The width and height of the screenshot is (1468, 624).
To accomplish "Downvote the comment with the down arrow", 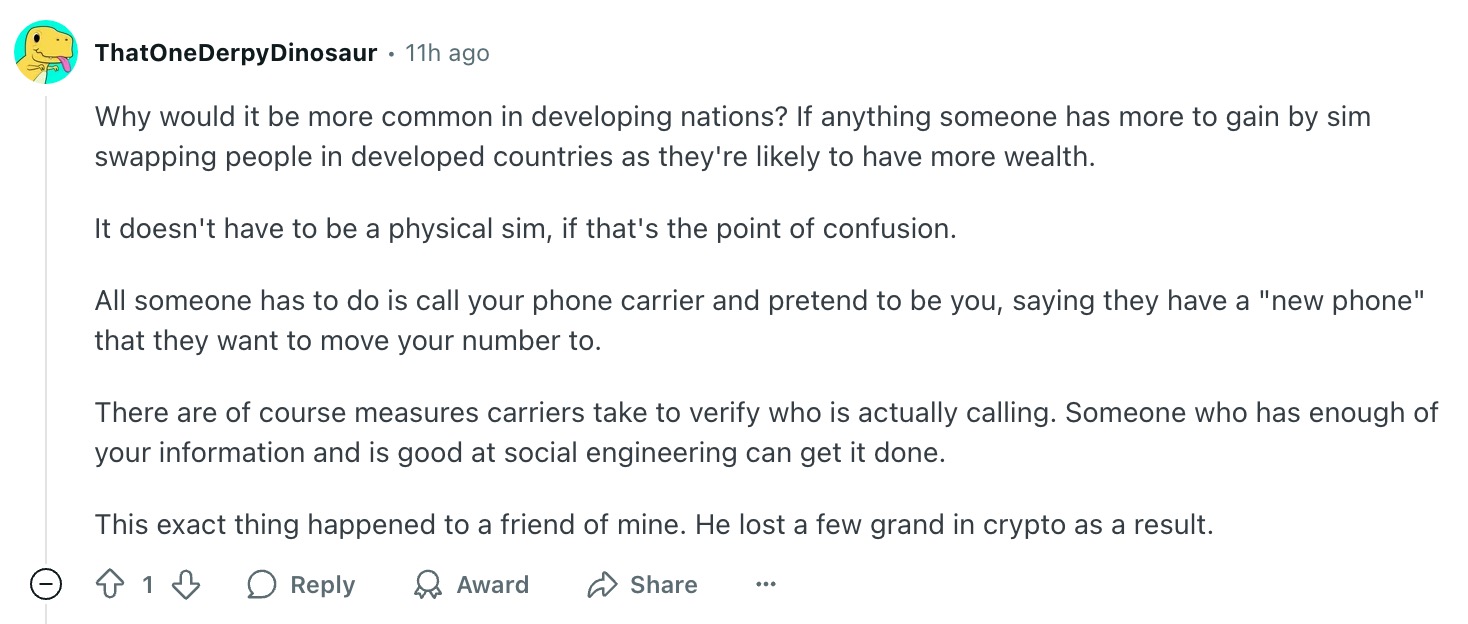I will [186, 585].
